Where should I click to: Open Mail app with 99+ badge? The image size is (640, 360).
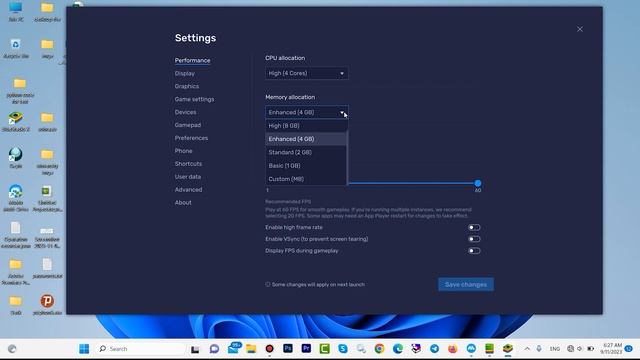[233, 348]
